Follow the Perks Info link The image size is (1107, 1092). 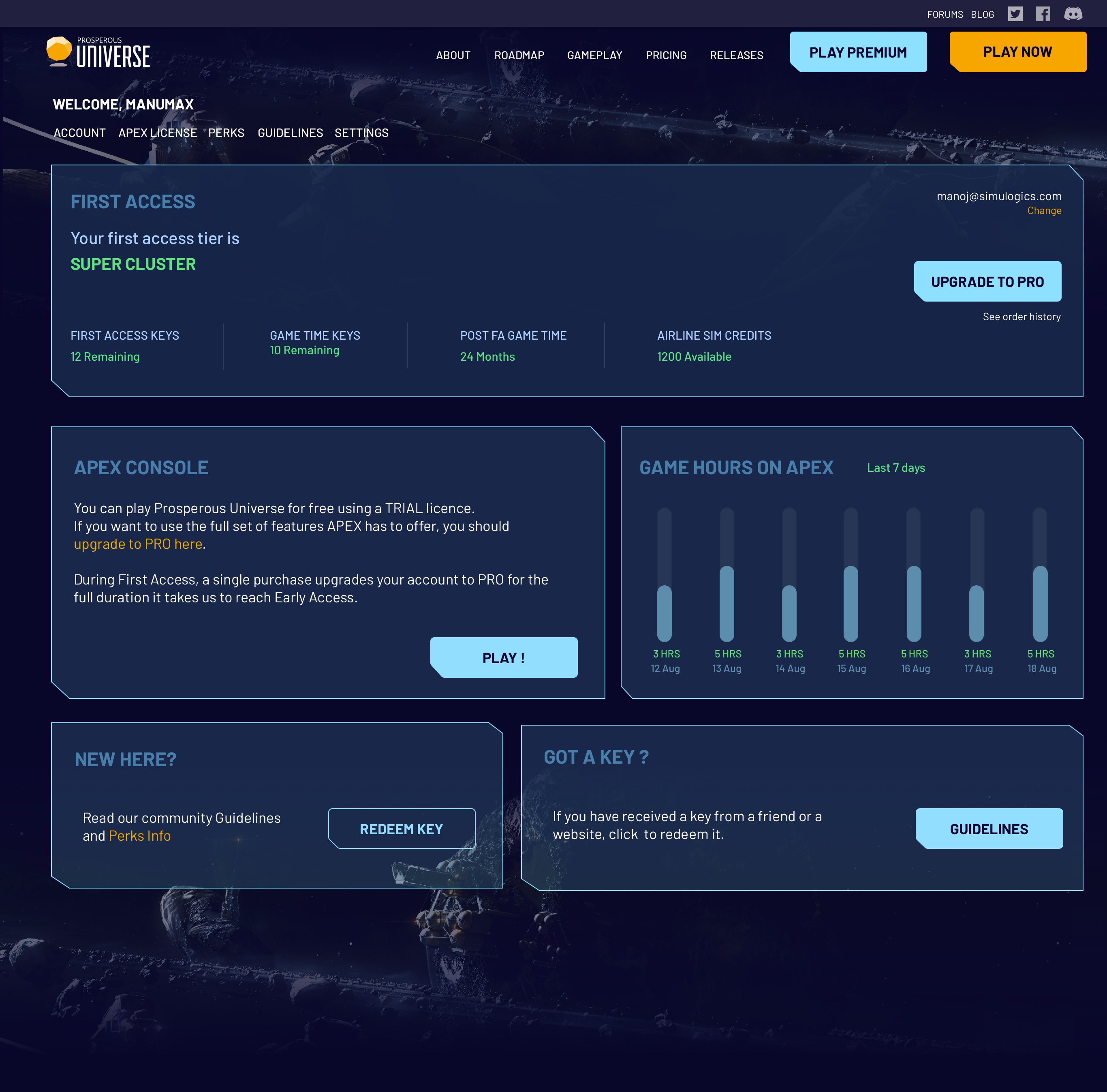(140, 836)
